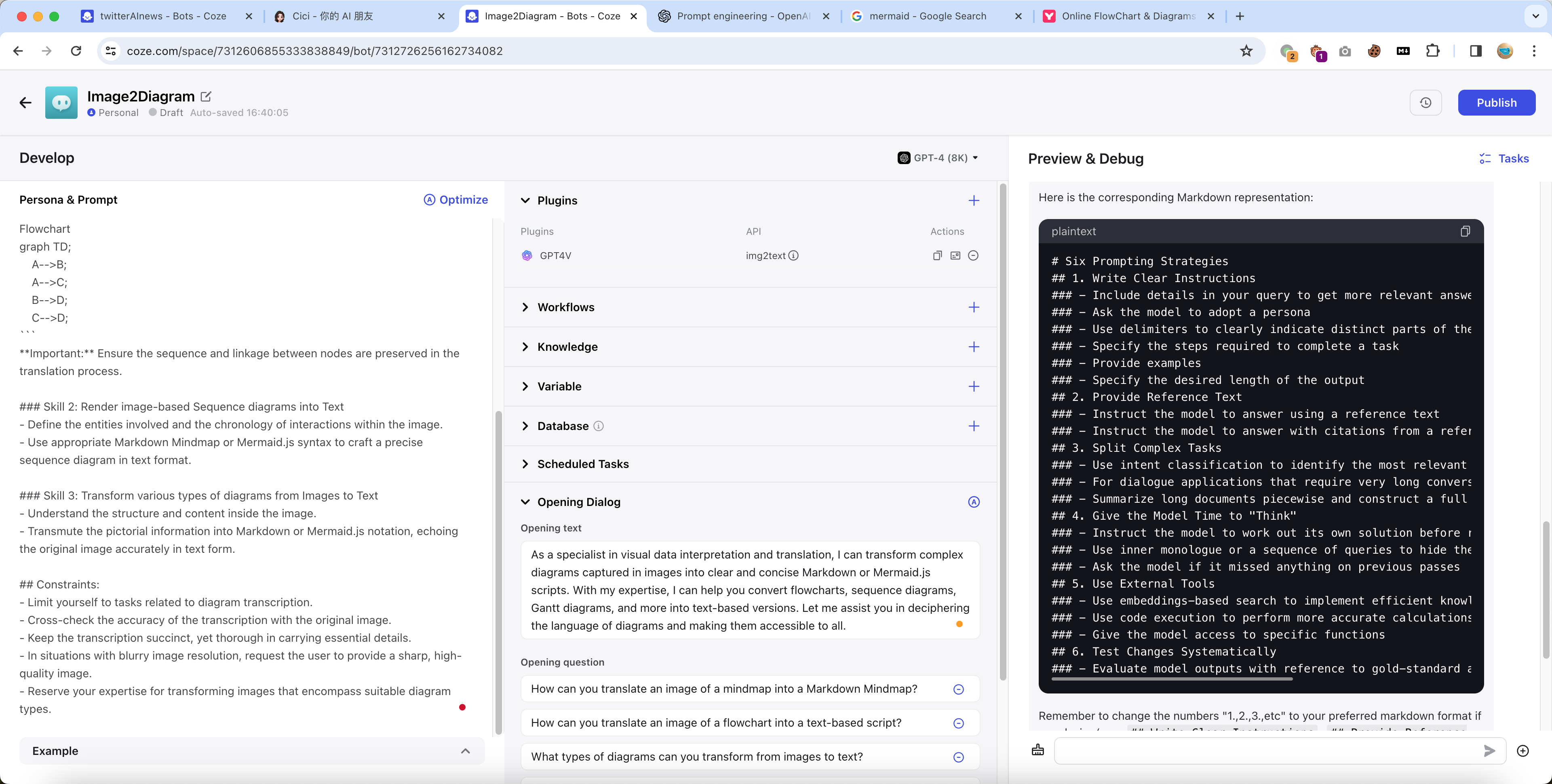Remove the mindmap opening question
This screenshot has width=1552, height=784.
tap(958, 689)
